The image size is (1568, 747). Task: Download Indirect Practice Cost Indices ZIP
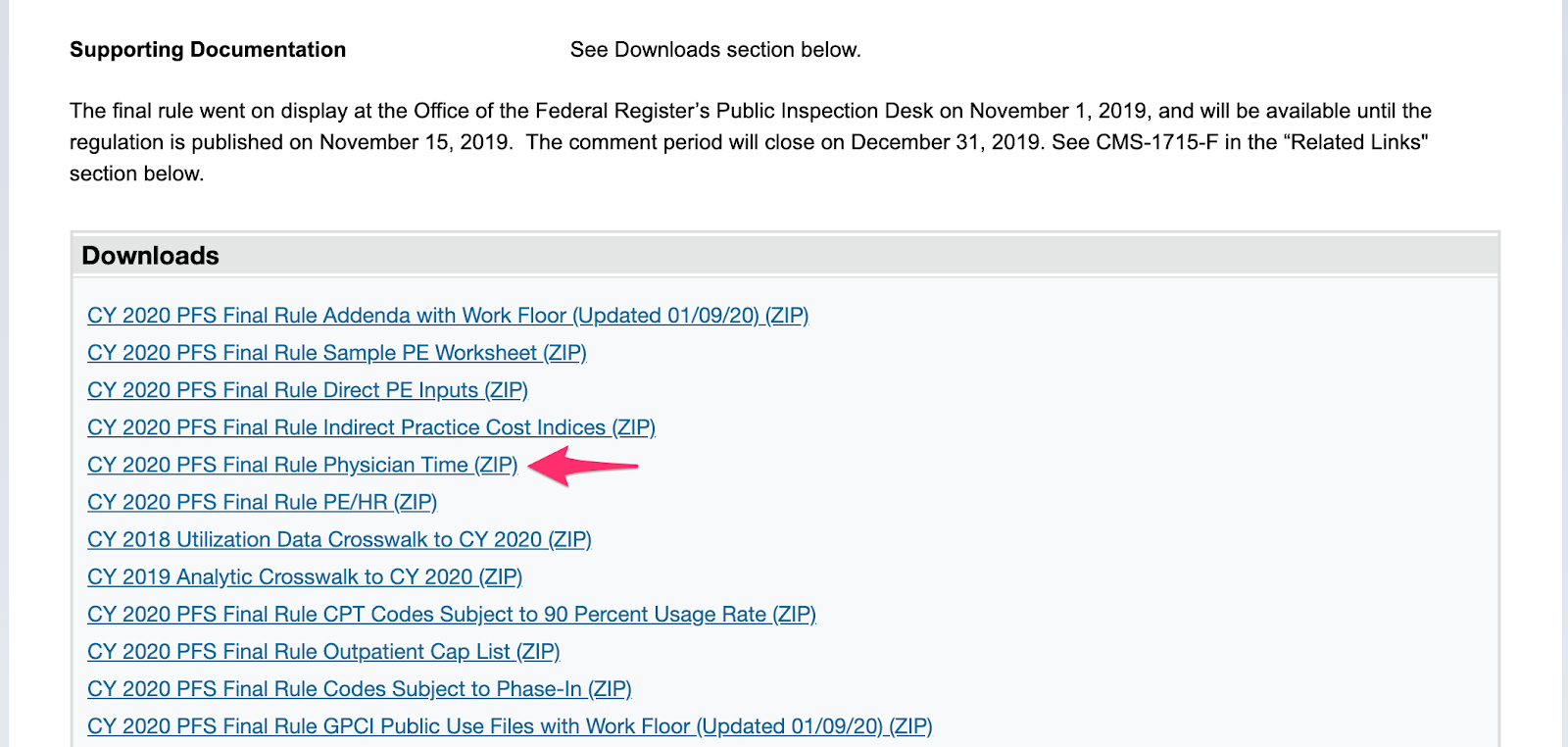(371, 427)
